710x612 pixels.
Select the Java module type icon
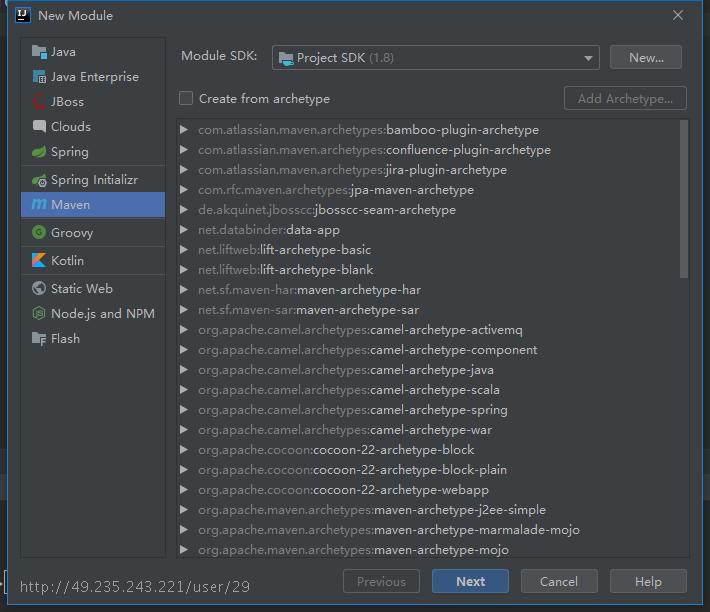(x=39, y=52)
